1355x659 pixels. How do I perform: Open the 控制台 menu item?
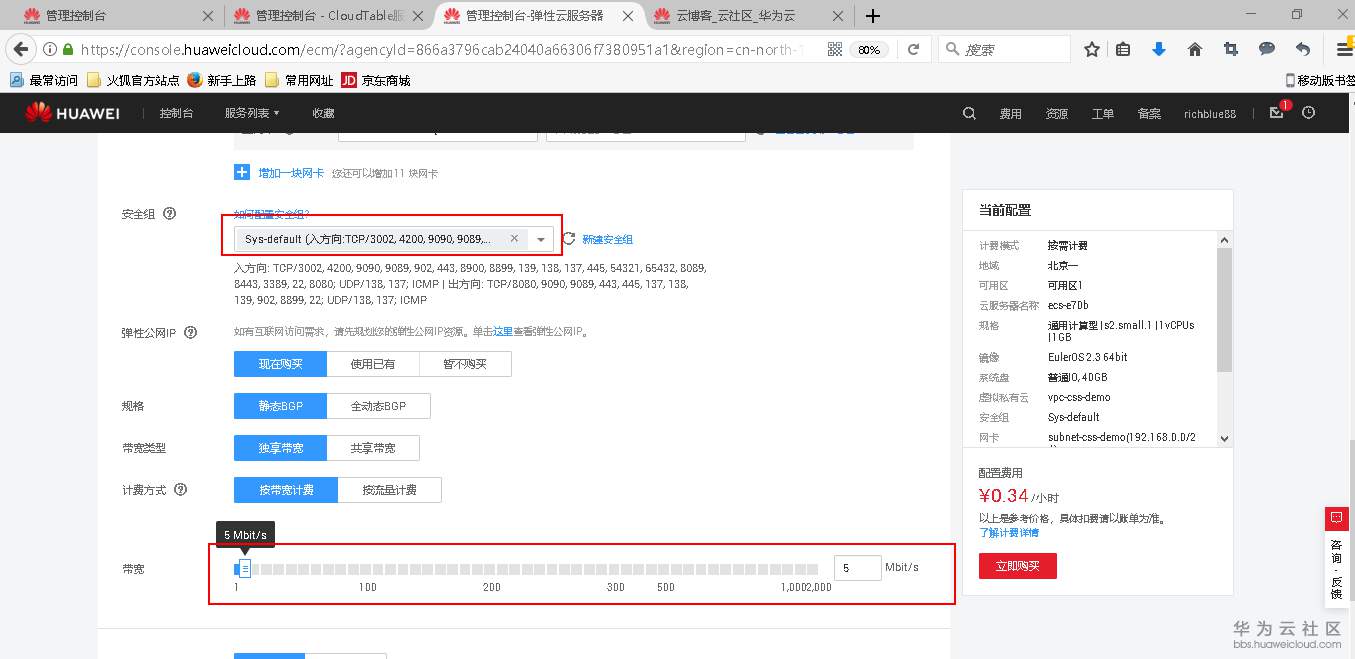pyautogui.click(x=176, y=113)
